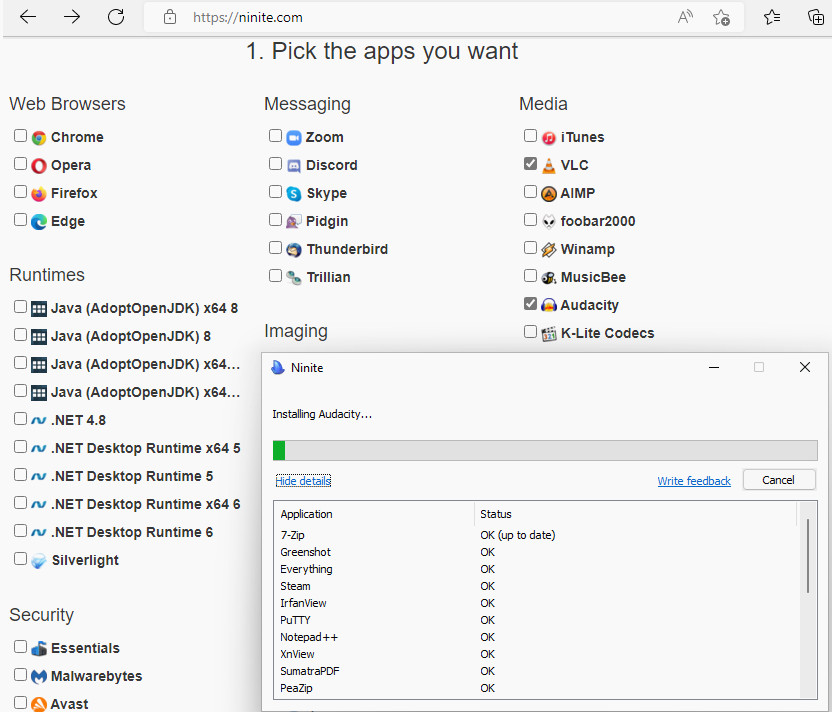This screenshot has height=712, width=832.
Task: Click the Malwarebytes icon
Action: click(x=39, y=677)
